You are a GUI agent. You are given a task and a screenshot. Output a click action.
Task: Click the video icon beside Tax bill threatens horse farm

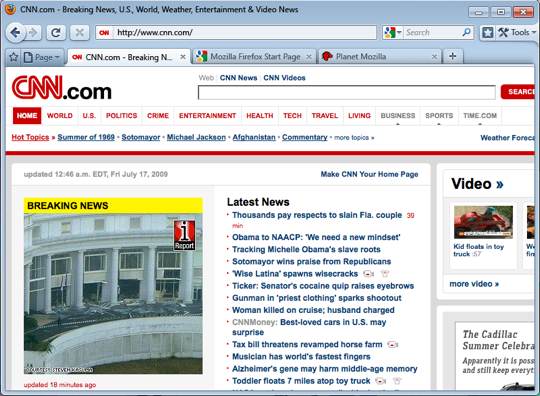pyautogui.click(x=393, y=344)
